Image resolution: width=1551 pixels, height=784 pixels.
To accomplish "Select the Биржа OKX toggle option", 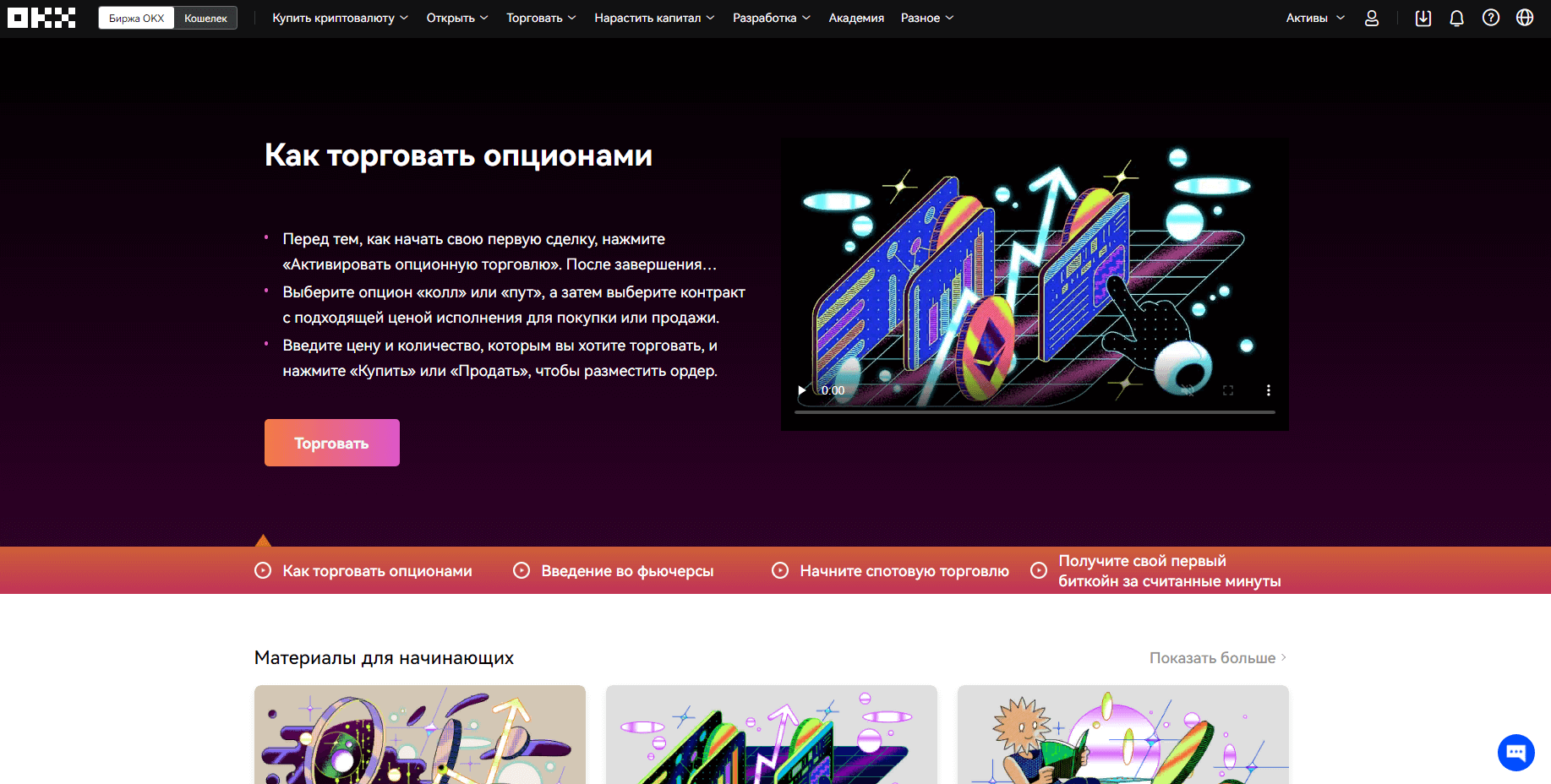I will click(136, 18).
